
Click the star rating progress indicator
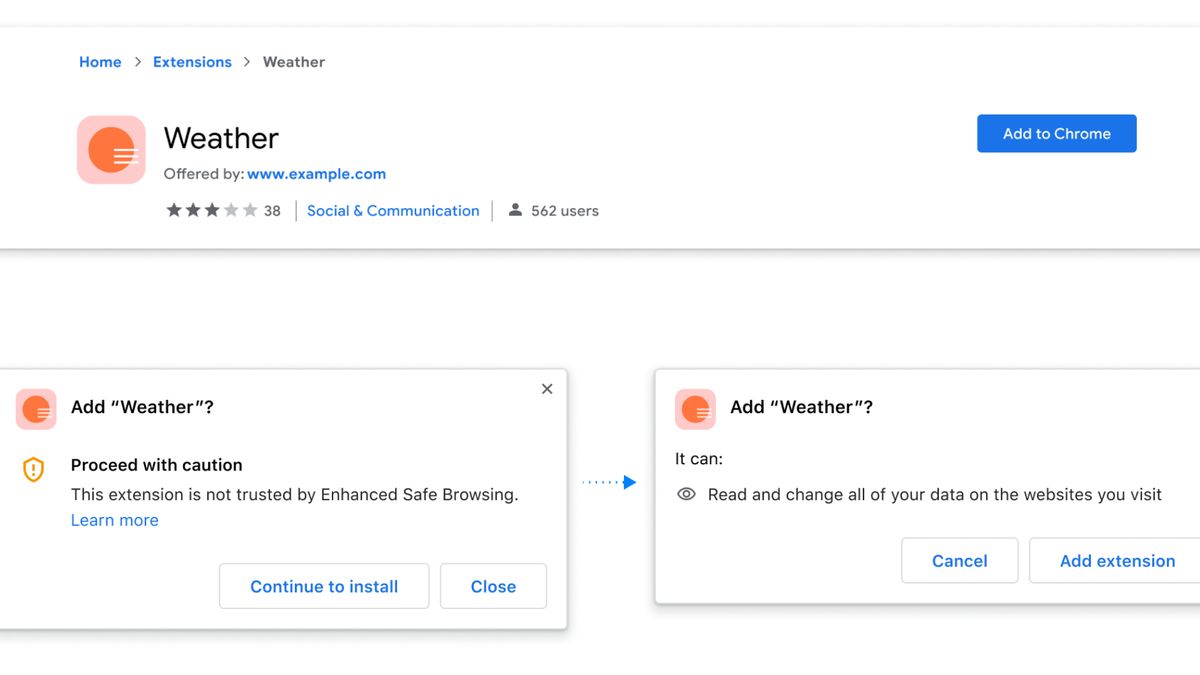pyautogui.click(x=213, y=210)
